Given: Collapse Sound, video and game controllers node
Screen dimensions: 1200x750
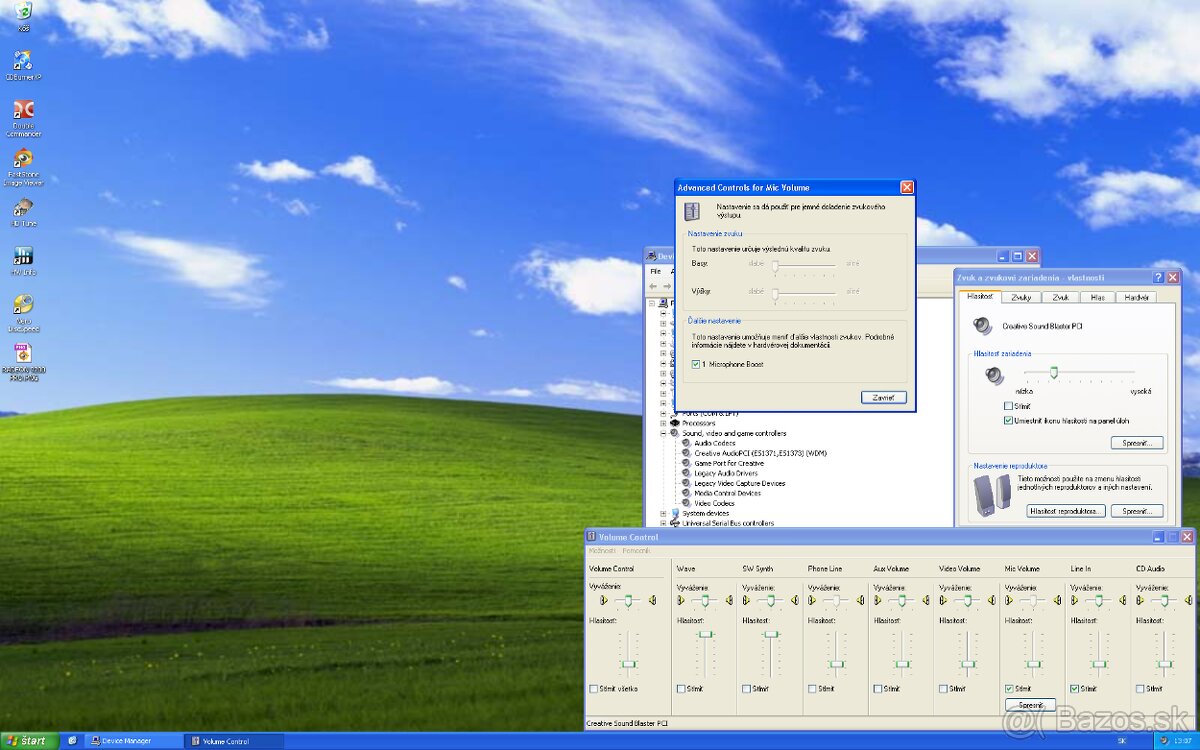Looking at the screenshot, I should click(662, 433).
